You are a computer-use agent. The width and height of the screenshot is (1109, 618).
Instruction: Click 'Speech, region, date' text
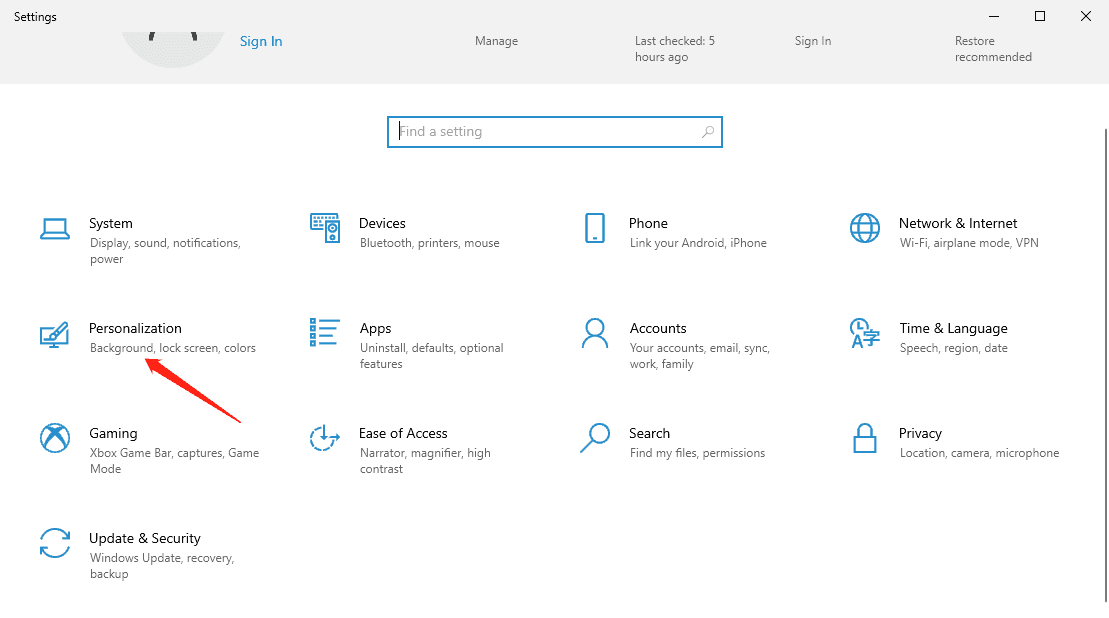(x=953, y=348)
